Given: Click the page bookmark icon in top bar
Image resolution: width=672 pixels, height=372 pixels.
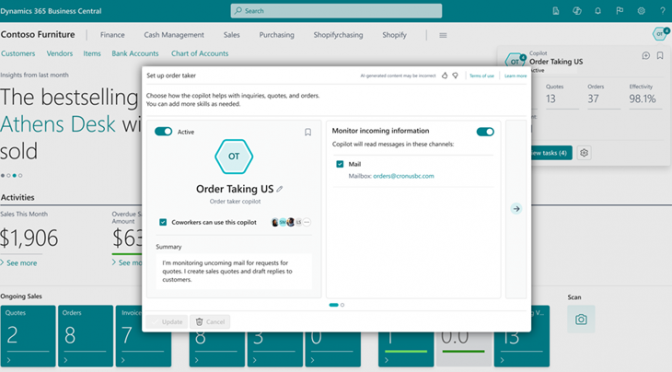Looking at the screenshot, I should [x=556, y=11].
